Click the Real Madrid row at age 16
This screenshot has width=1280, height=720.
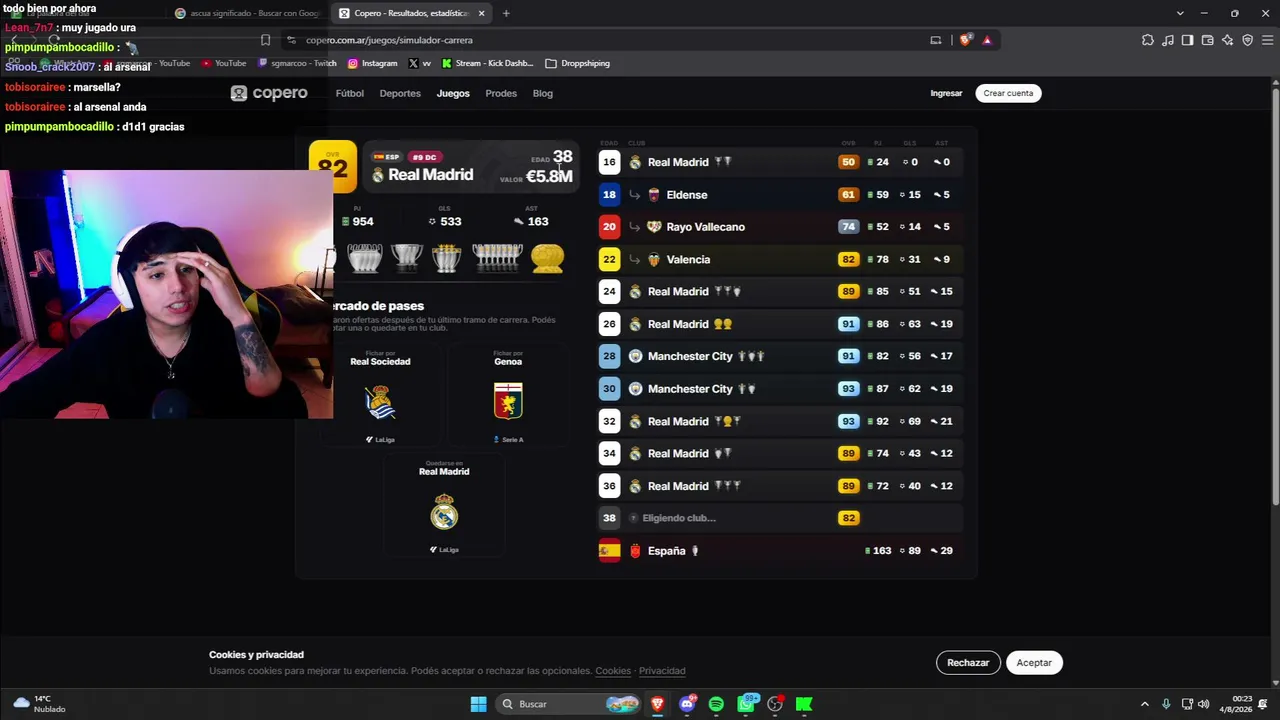pos(780,162)
